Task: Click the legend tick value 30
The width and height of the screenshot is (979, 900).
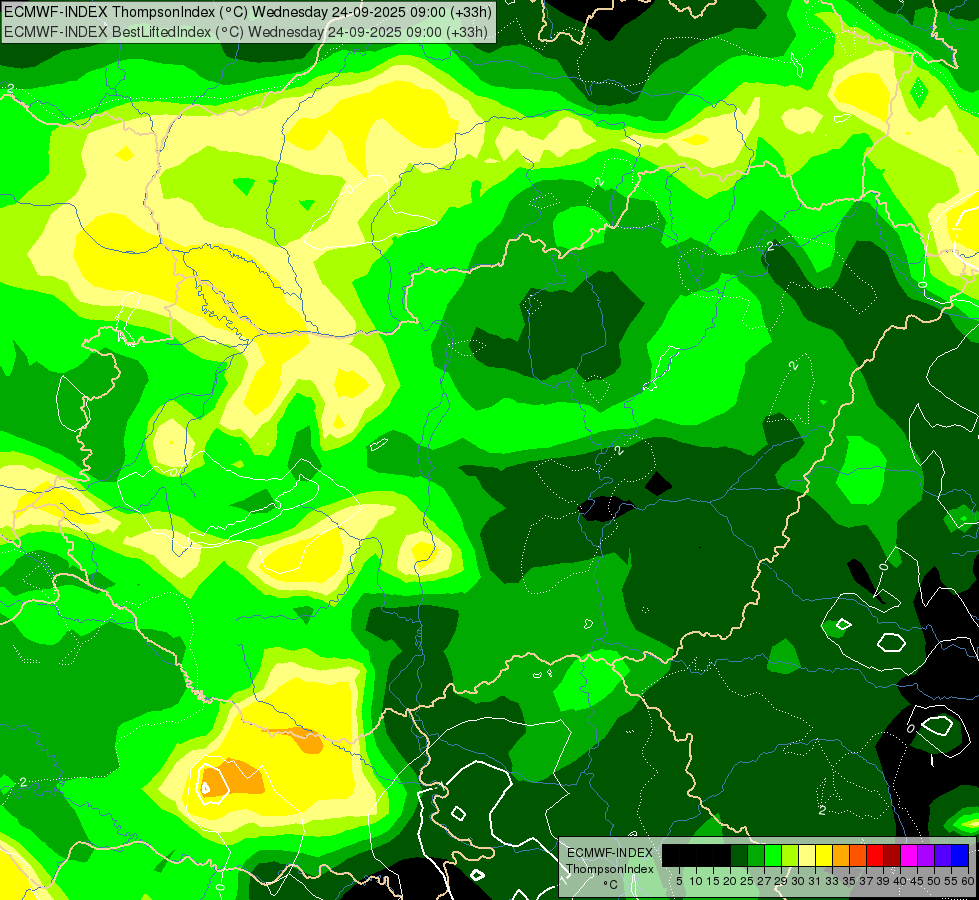Action: coord(798,881)
